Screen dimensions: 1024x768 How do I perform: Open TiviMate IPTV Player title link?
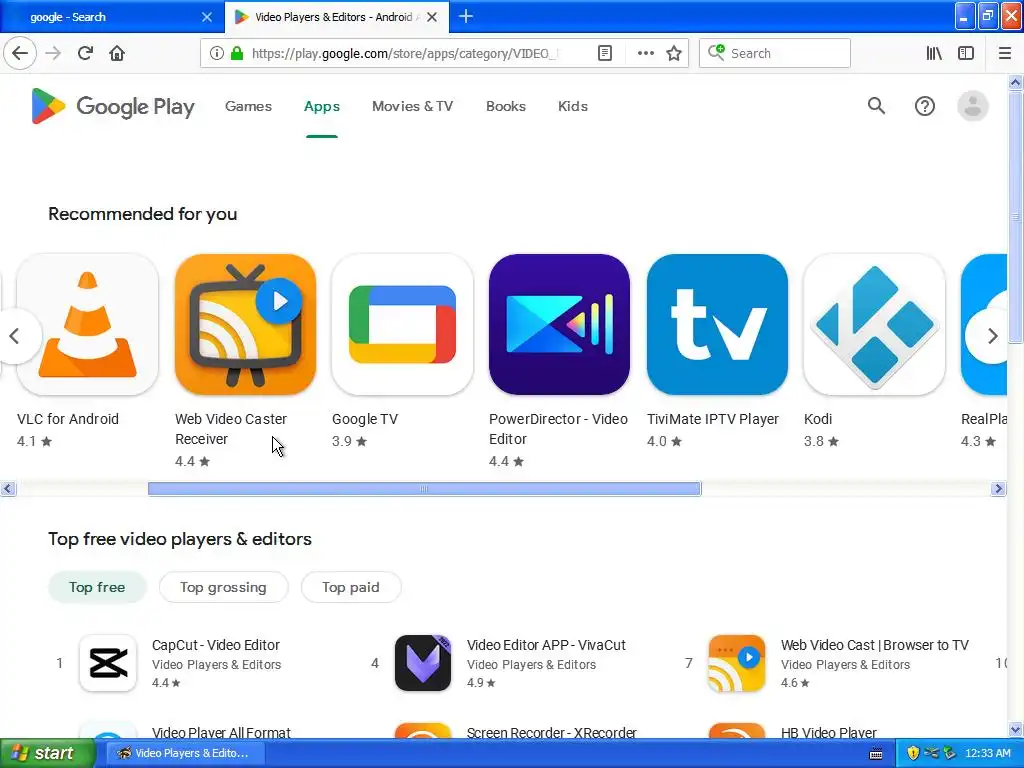click(x=712, y=419)
